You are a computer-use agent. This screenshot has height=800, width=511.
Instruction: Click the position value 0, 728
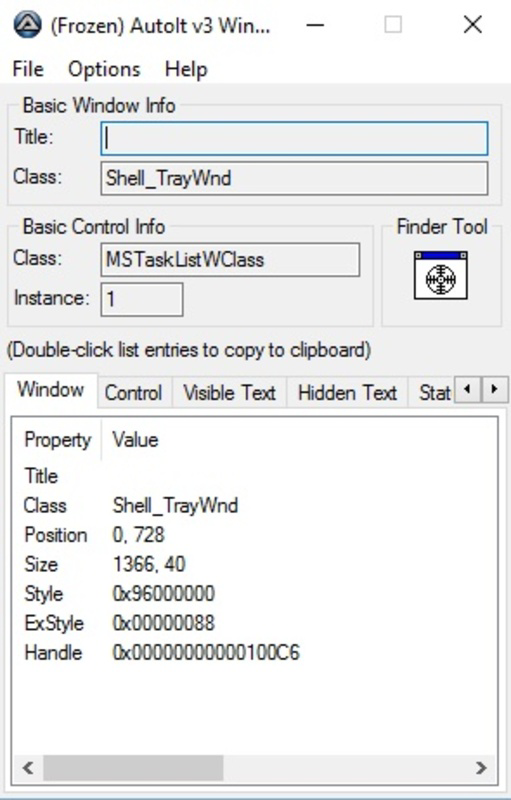[x=138, y=535]
